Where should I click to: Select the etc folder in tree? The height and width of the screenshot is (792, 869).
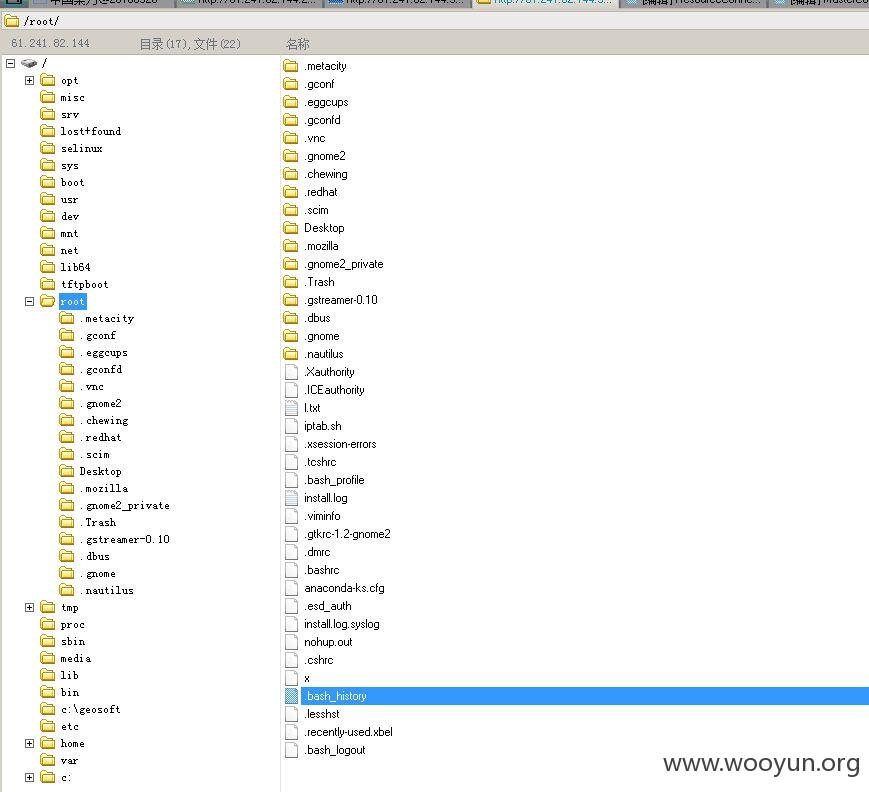pos(70,727)
